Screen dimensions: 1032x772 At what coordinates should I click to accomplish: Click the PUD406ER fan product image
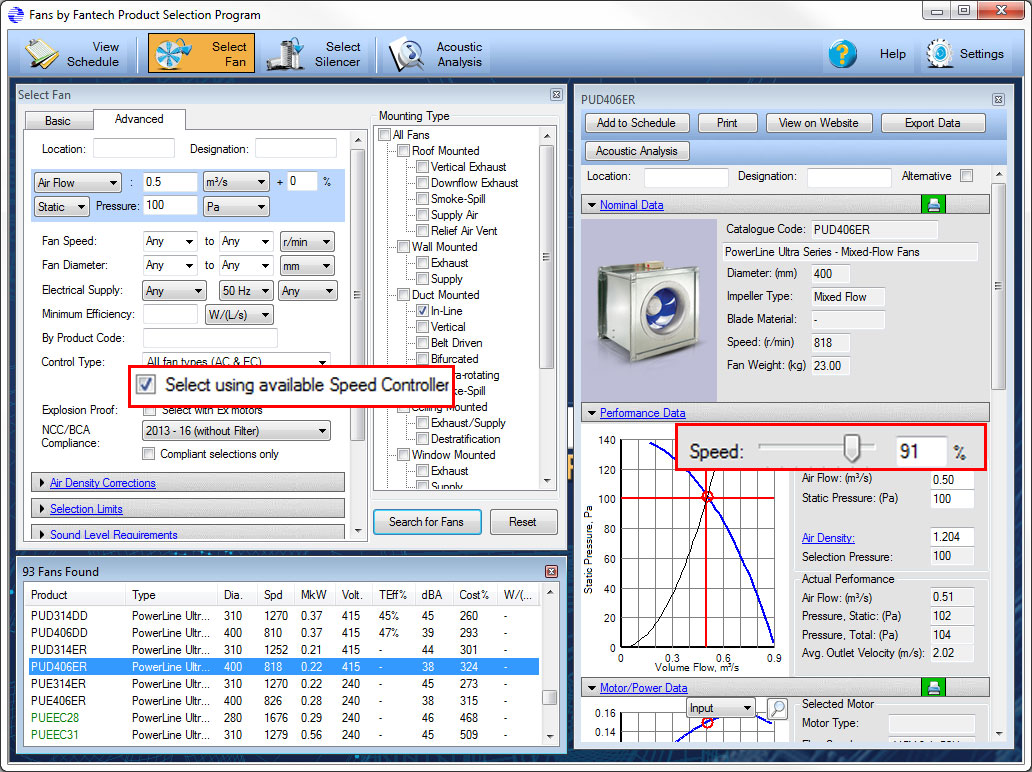pos(649,311)
